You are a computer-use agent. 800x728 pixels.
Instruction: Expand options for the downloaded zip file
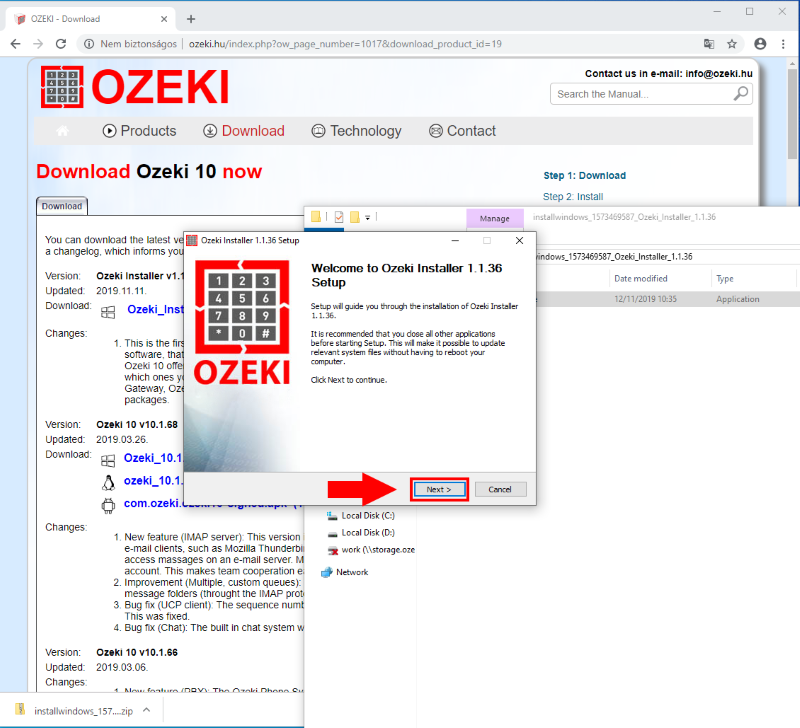(x=146, y=710)
